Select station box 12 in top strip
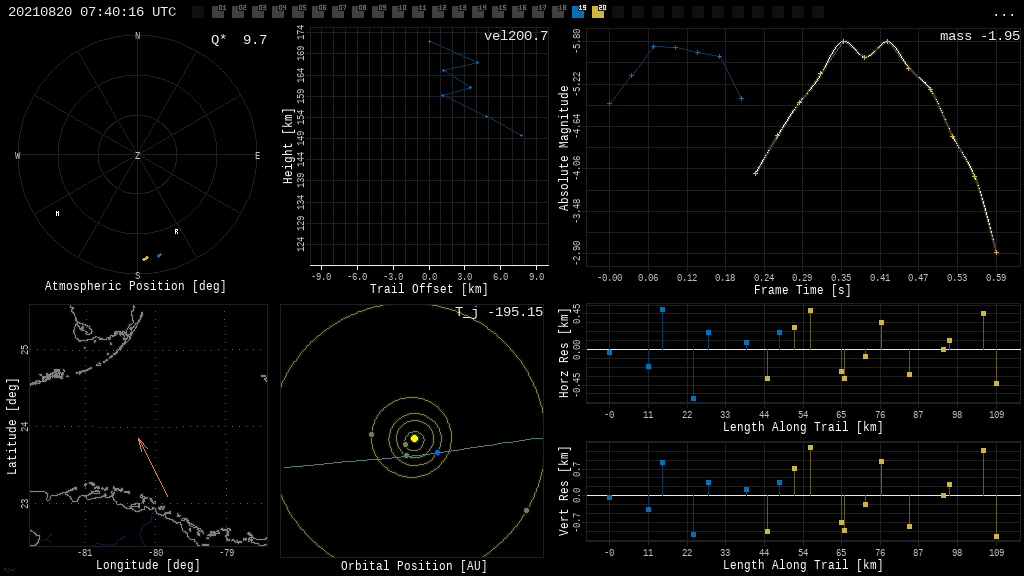This screenshot has width=1024, height=576. (x=438, y=11)
